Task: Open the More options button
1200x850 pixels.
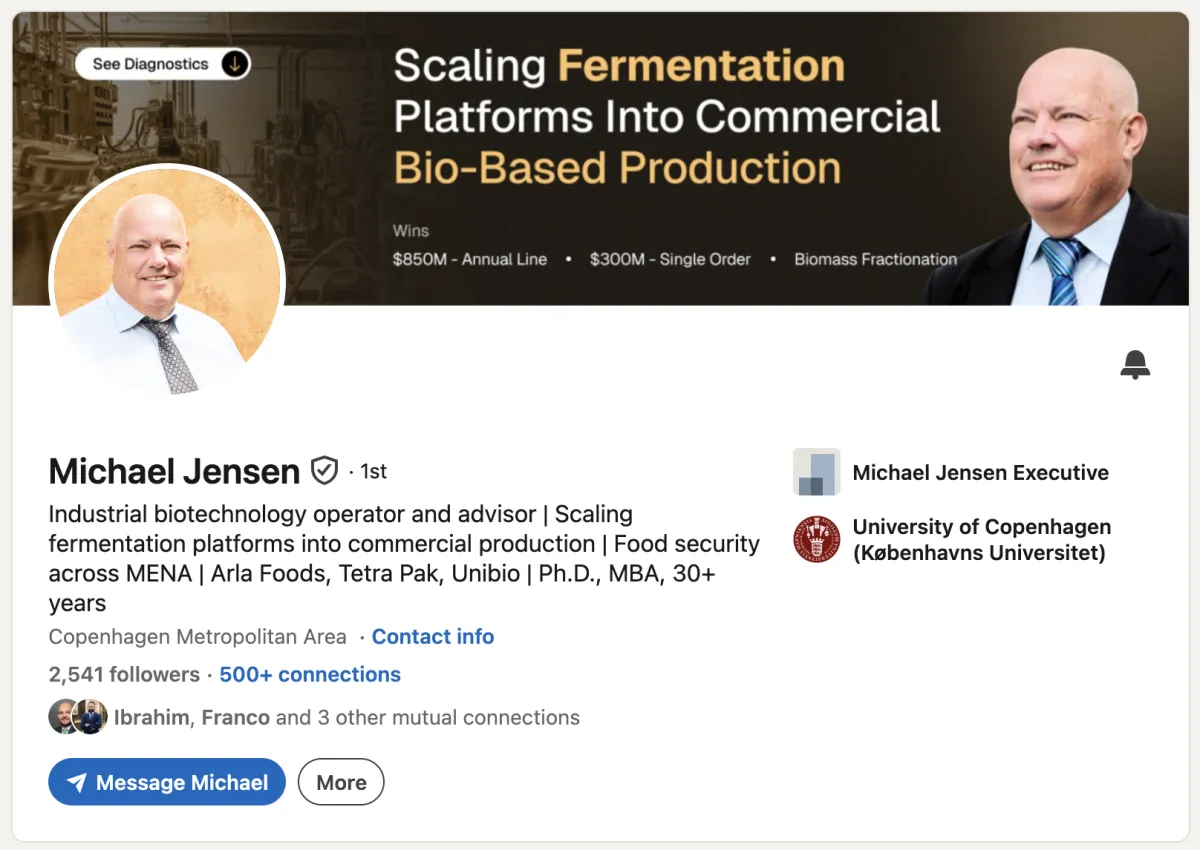Action: pos(341,782)
